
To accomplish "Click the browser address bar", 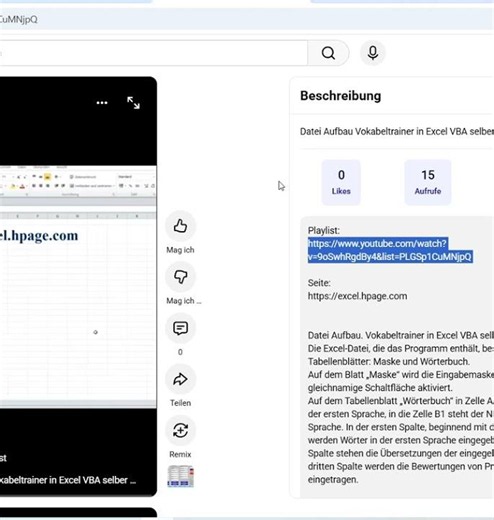I will (247, 19).
